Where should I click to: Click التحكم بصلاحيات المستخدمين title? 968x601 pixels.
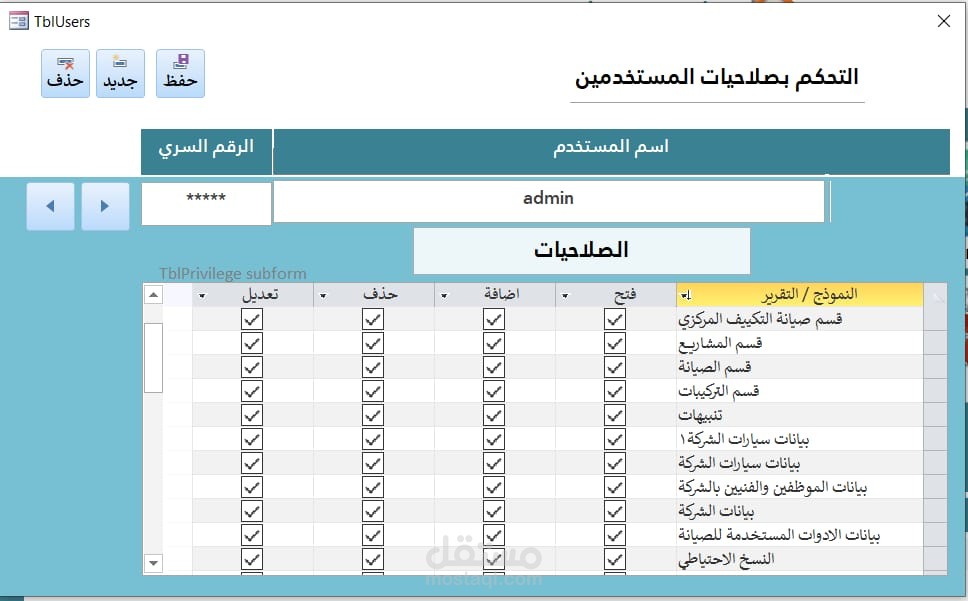717,77
